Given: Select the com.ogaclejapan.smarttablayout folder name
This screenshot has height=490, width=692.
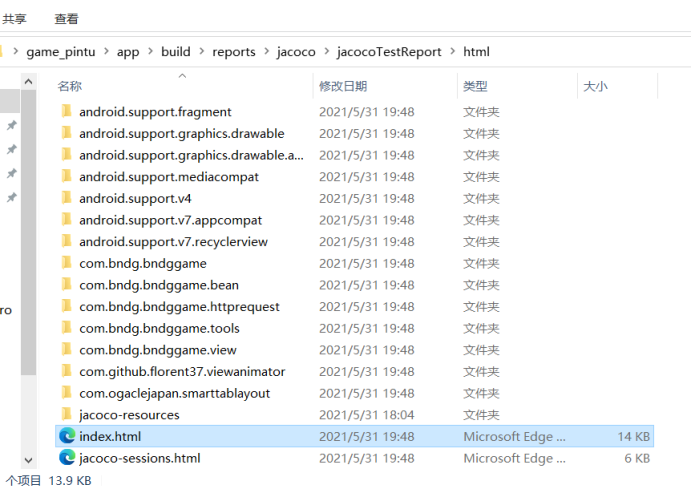Looking at the screenshot, I should tap(175, 393).
